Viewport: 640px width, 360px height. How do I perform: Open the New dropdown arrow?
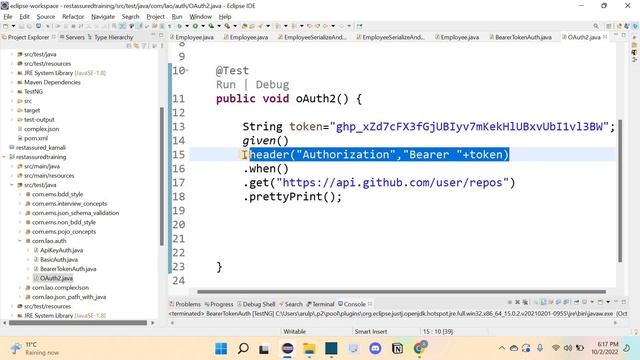pos(13,26)
